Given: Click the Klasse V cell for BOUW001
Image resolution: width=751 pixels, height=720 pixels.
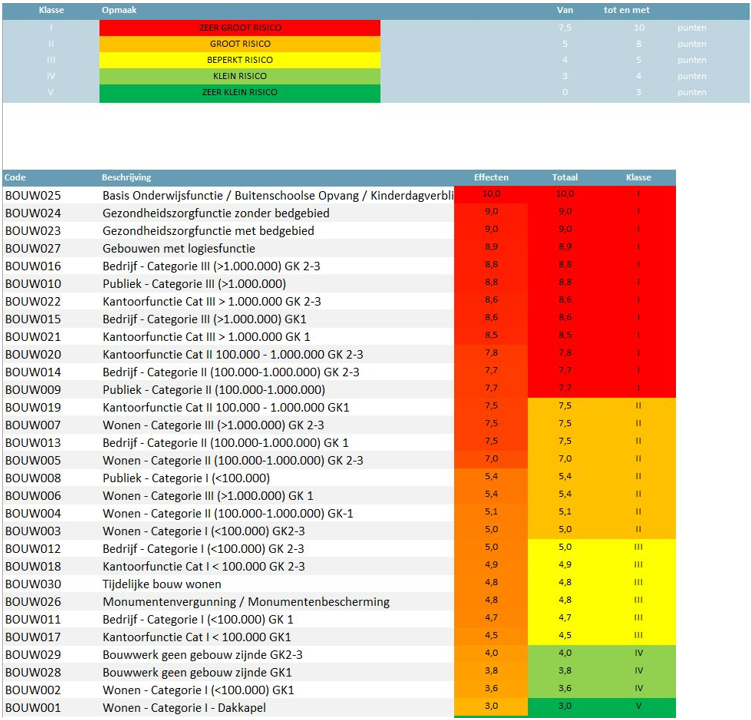Looking at the screenshot, I should coord(638,708).
